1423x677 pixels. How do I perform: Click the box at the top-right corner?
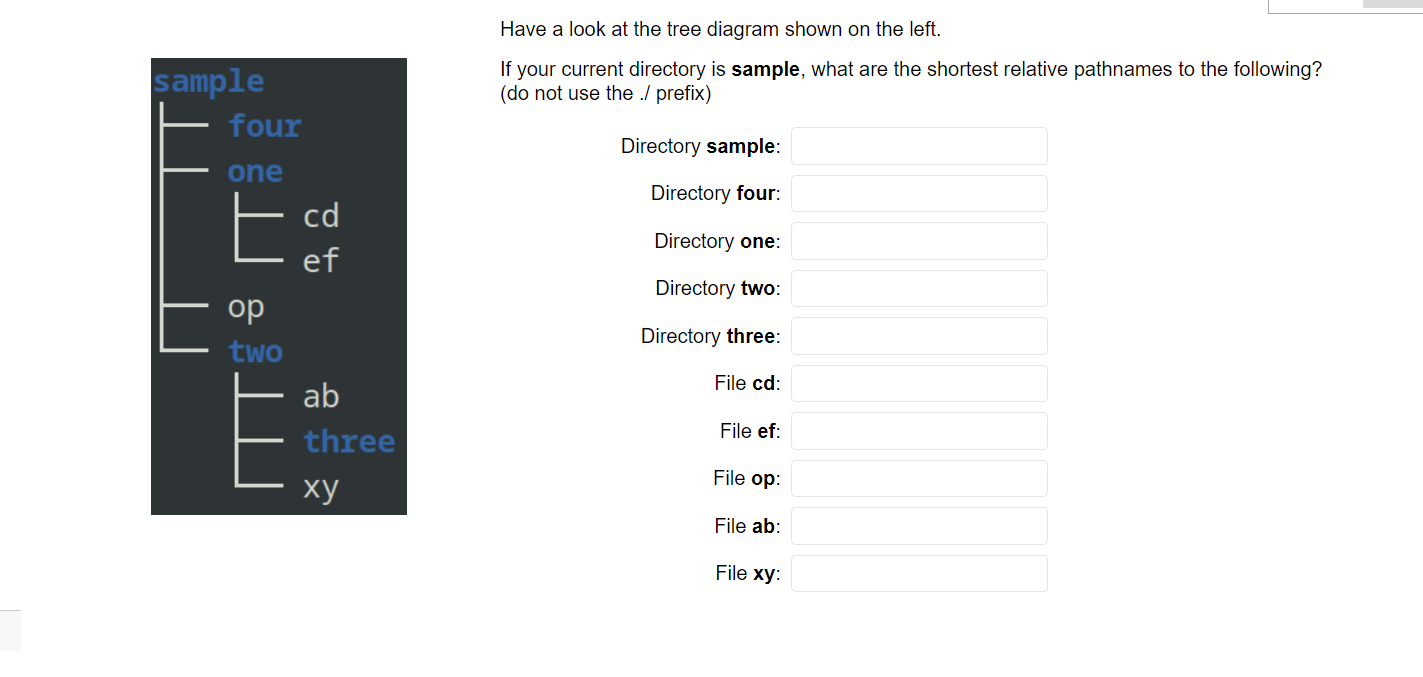[x=1345, y=6]
